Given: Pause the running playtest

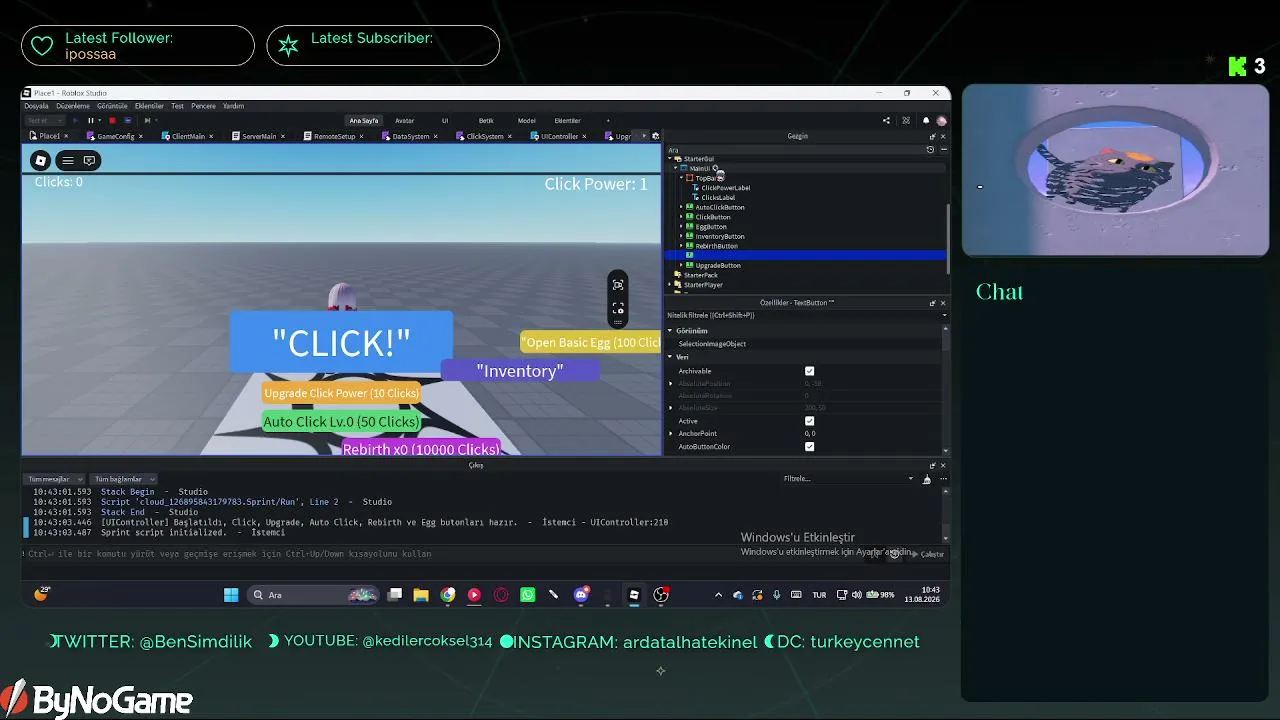Looking at the screenshot, I should click(91, 120).
